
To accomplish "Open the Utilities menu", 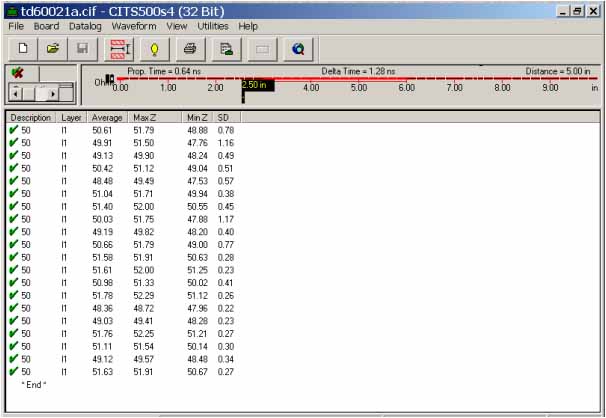I will [212, 26].
